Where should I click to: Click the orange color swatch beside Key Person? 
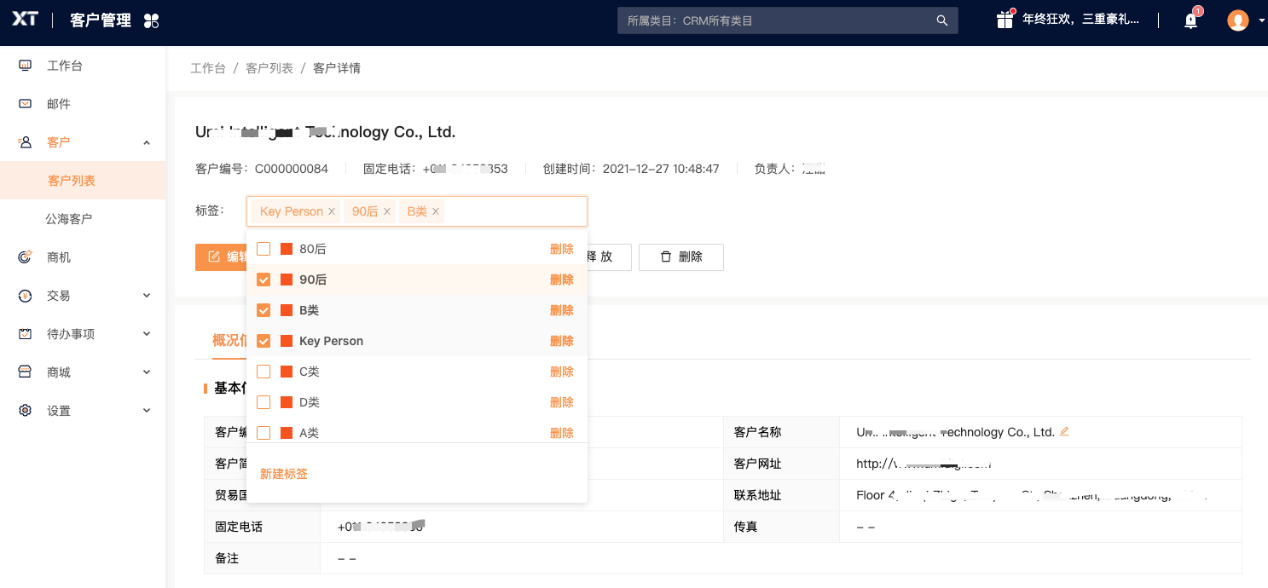tap(285, 340)
